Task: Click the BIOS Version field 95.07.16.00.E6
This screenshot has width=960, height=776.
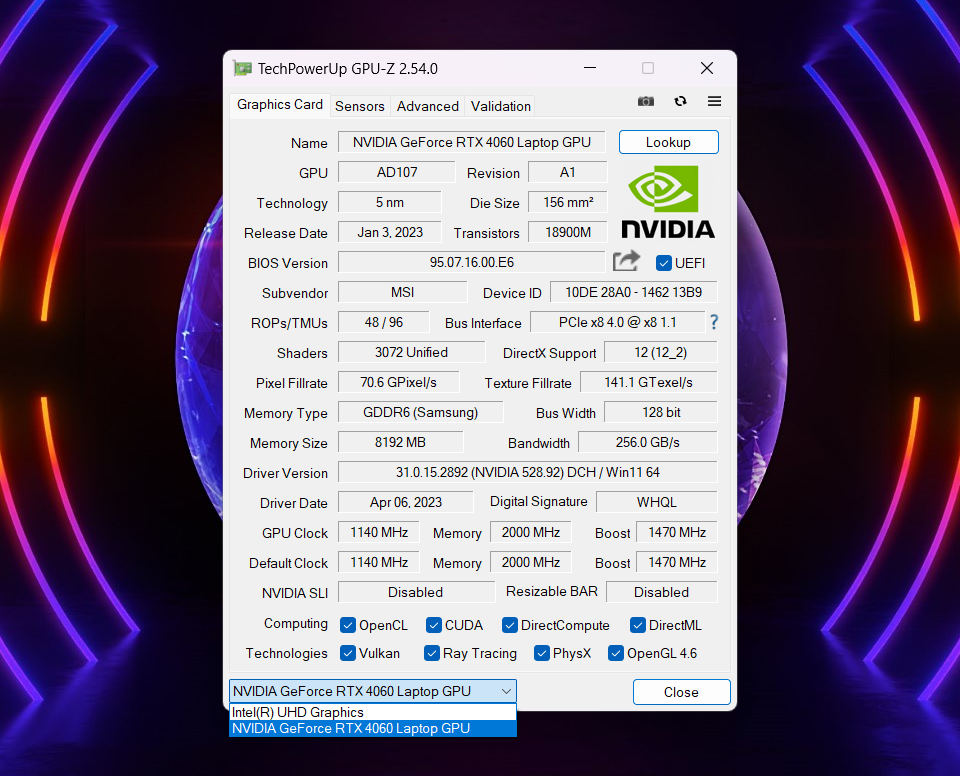Action: pyautogui.click(x=471, y=262)
